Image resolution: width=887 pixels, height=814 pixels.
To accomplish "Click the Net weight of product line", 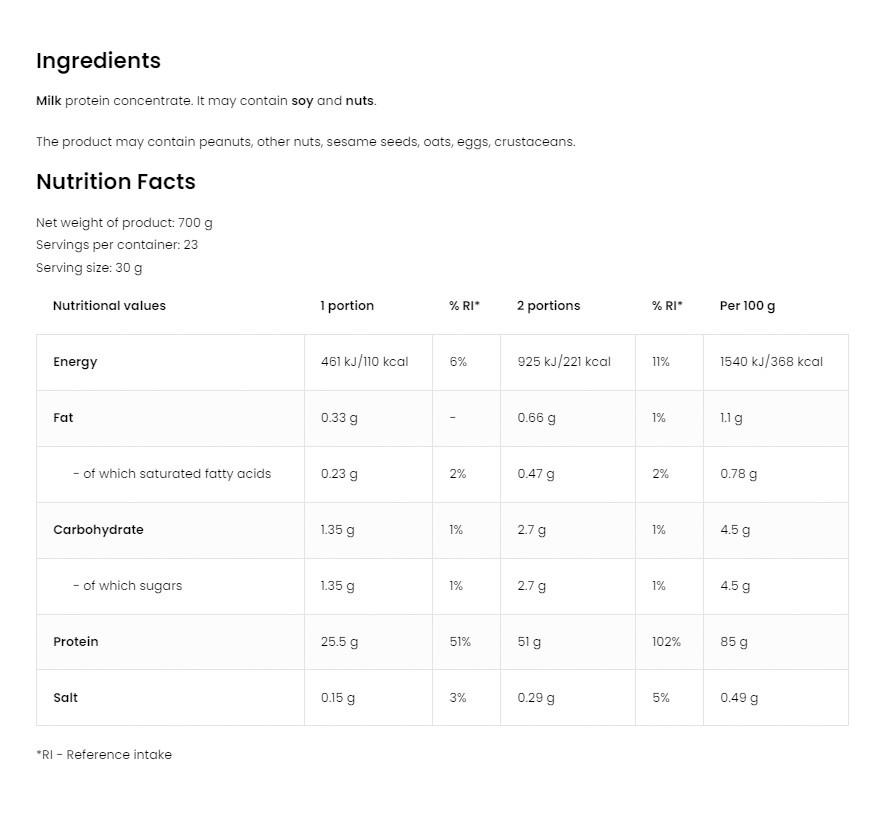I will click(124, 223).
